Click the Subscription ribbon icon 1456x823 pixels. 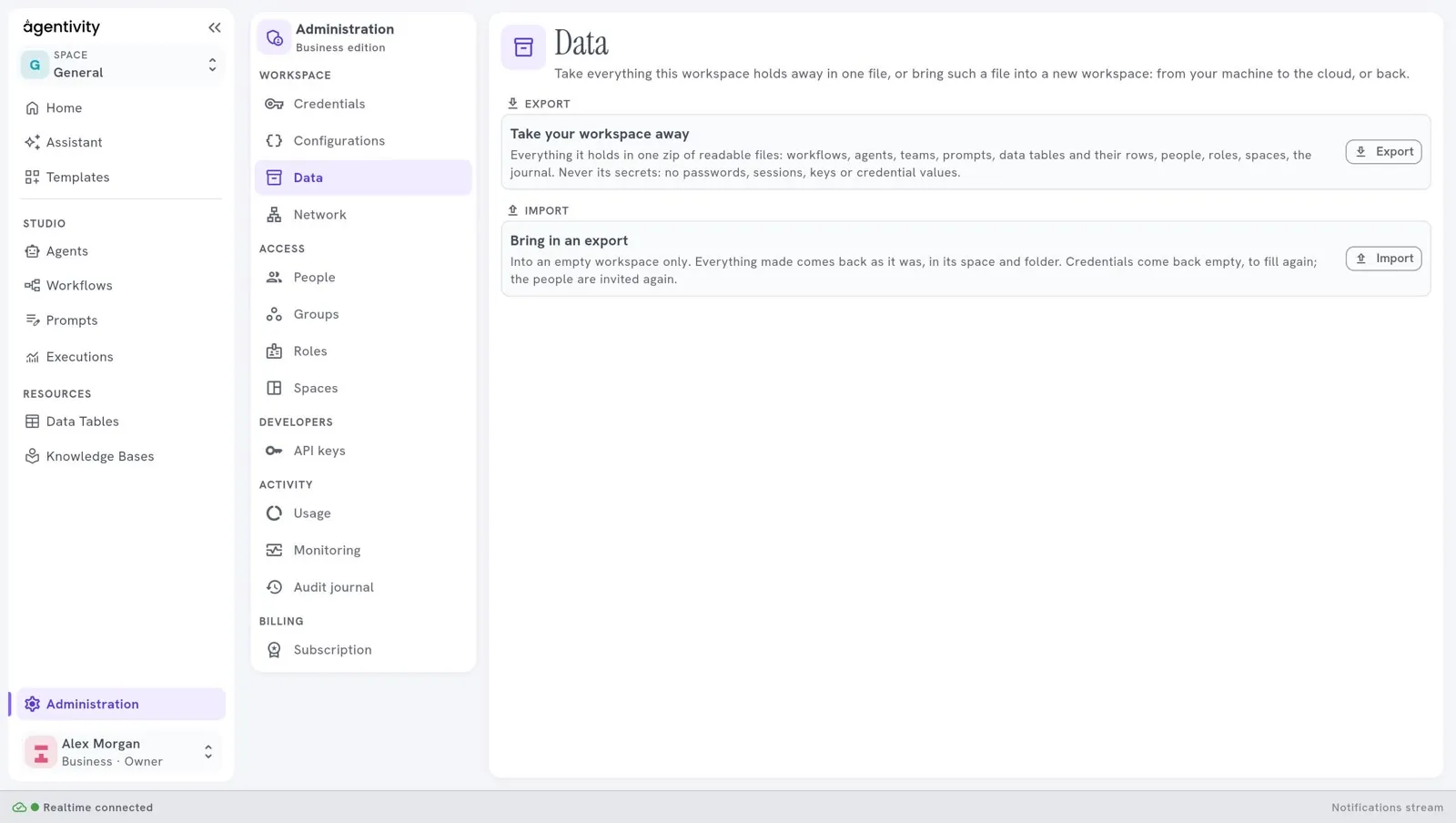pos(274,650)
